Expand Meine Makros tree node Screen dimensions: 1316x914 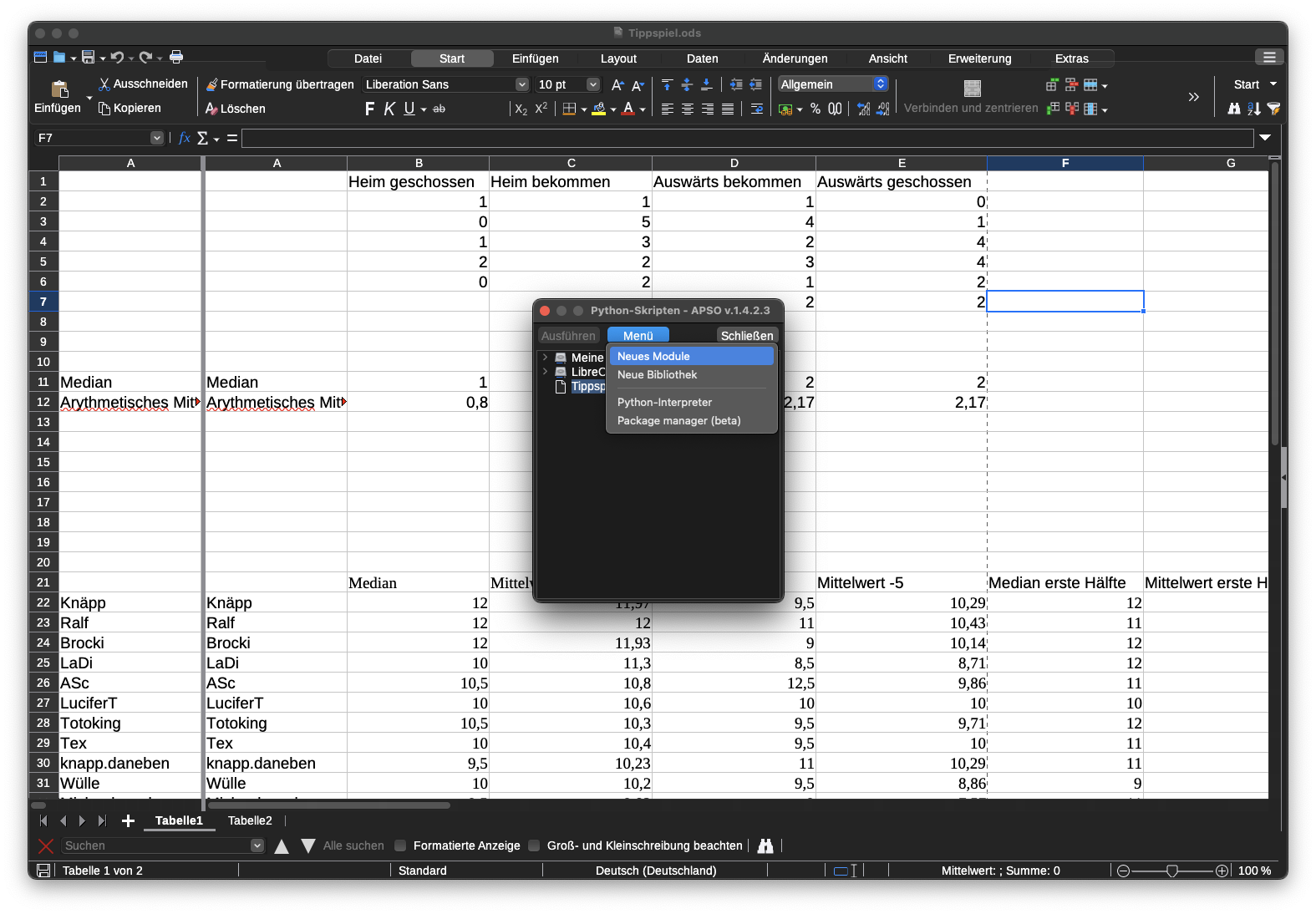(x=545, y=358)
